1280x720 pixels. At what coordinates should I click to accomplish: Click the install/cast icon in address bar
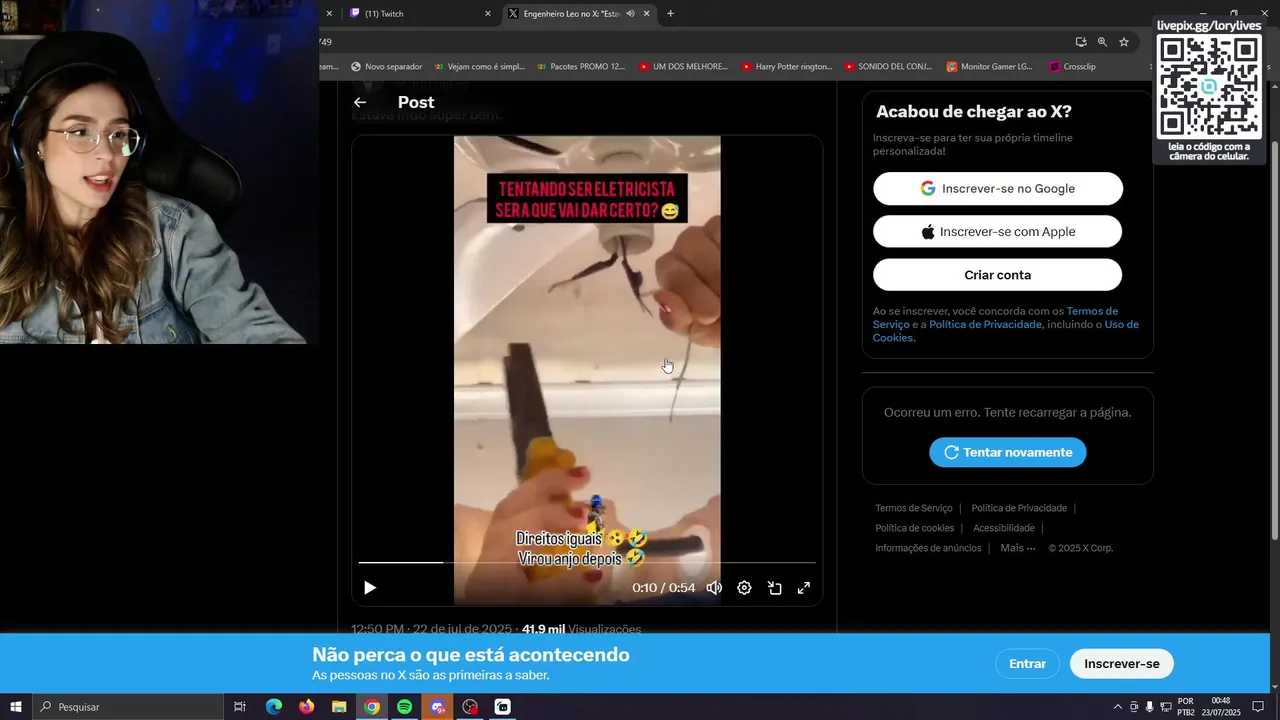[x=1081, y=42]
